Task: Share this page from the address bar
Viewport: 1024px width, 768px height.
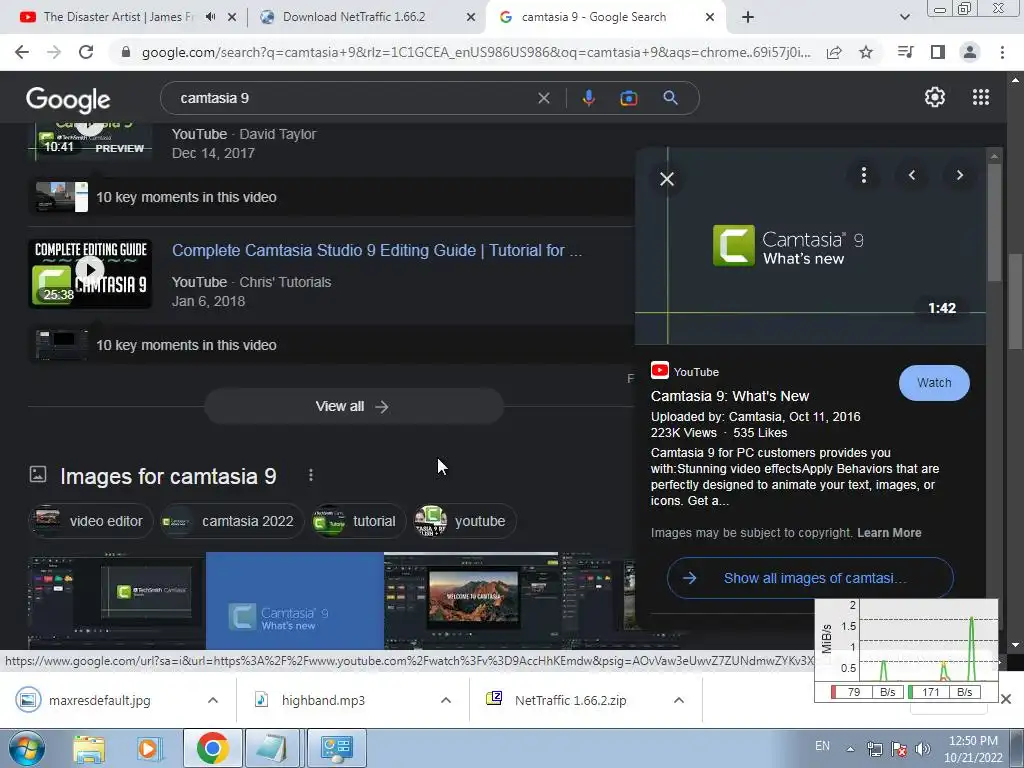Action: [x=834, y=52]
